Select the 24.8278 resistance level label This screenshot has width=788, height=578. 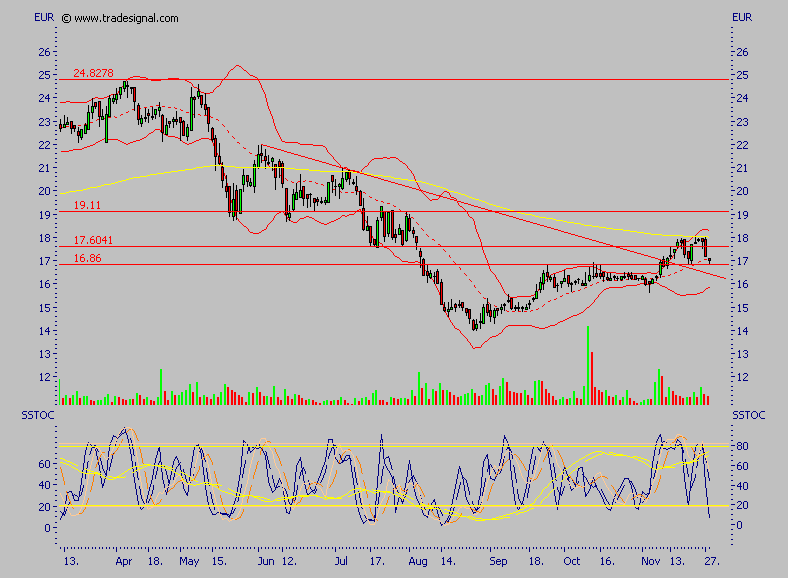point(93,73)
